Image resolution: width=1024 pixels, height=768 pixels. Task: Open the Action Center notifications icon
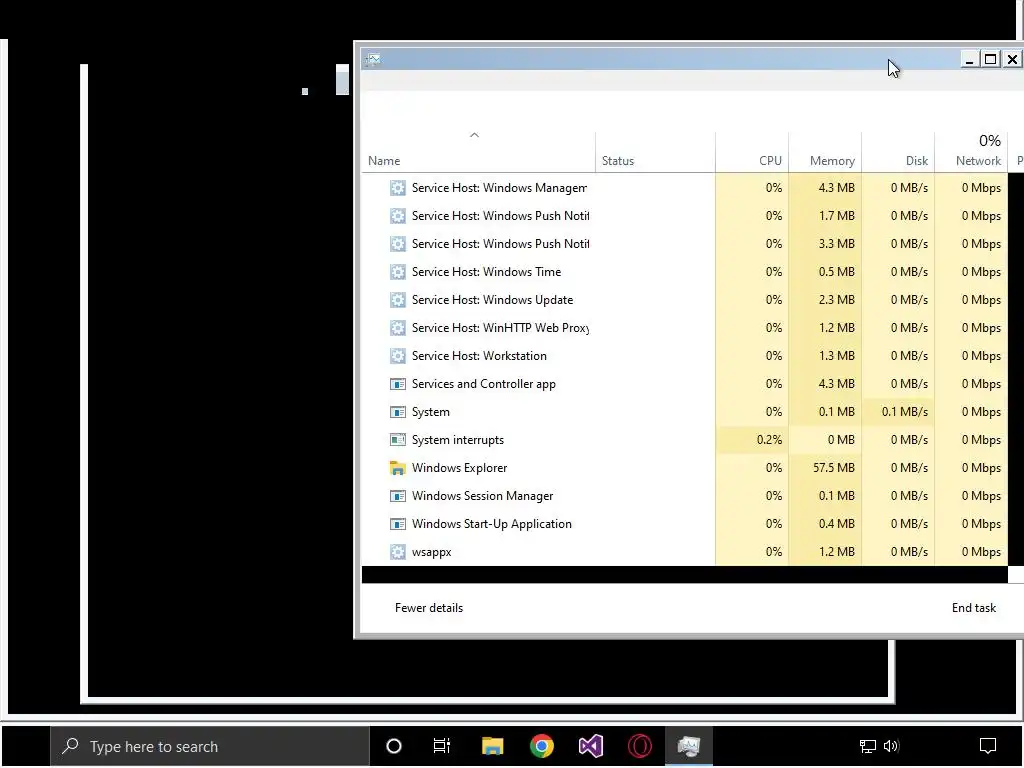pyautogui.click(x=988, y=746)
